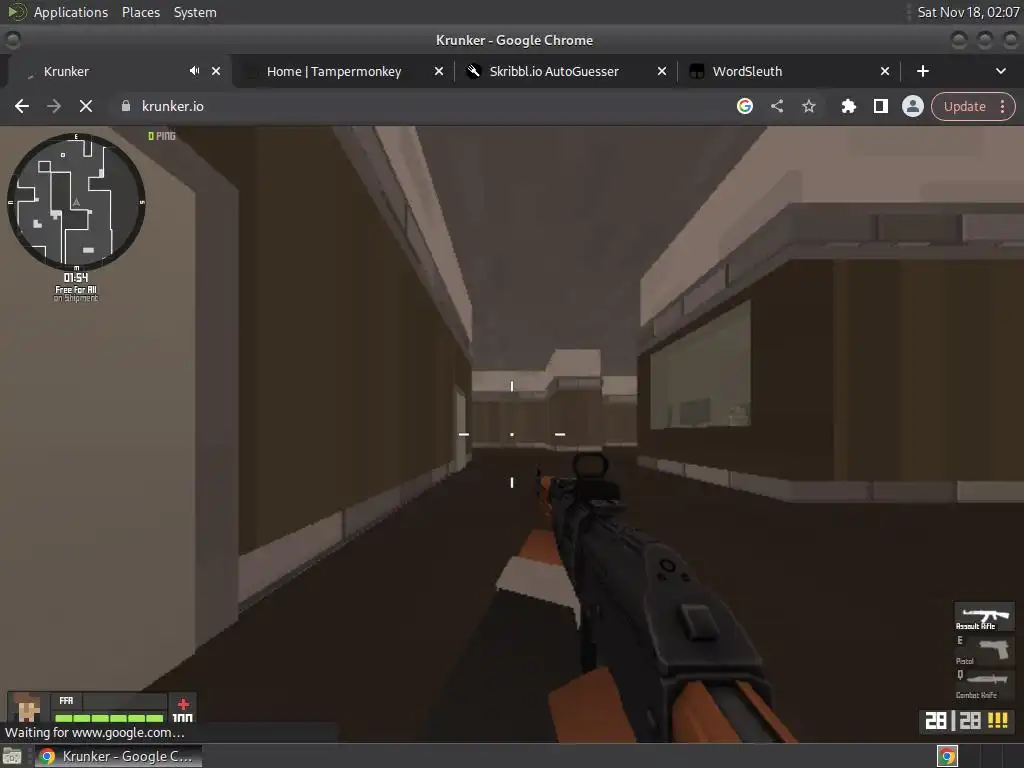Click the Free For All mode label
1024x768 pixels.
76,289
